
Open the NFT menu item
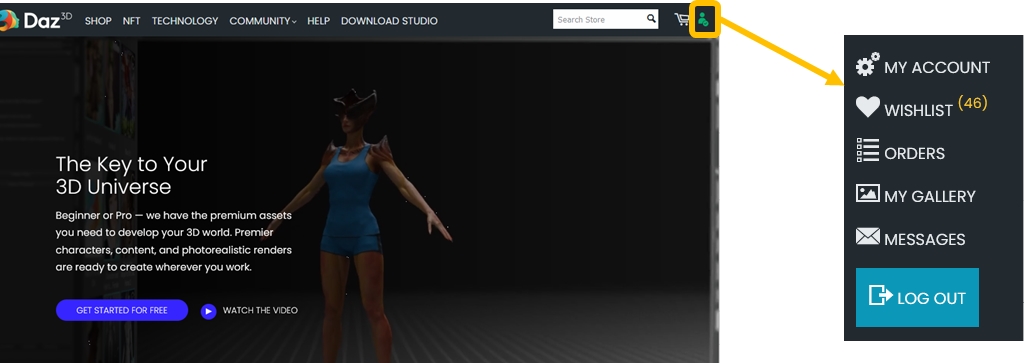click(x=131, y=21)
